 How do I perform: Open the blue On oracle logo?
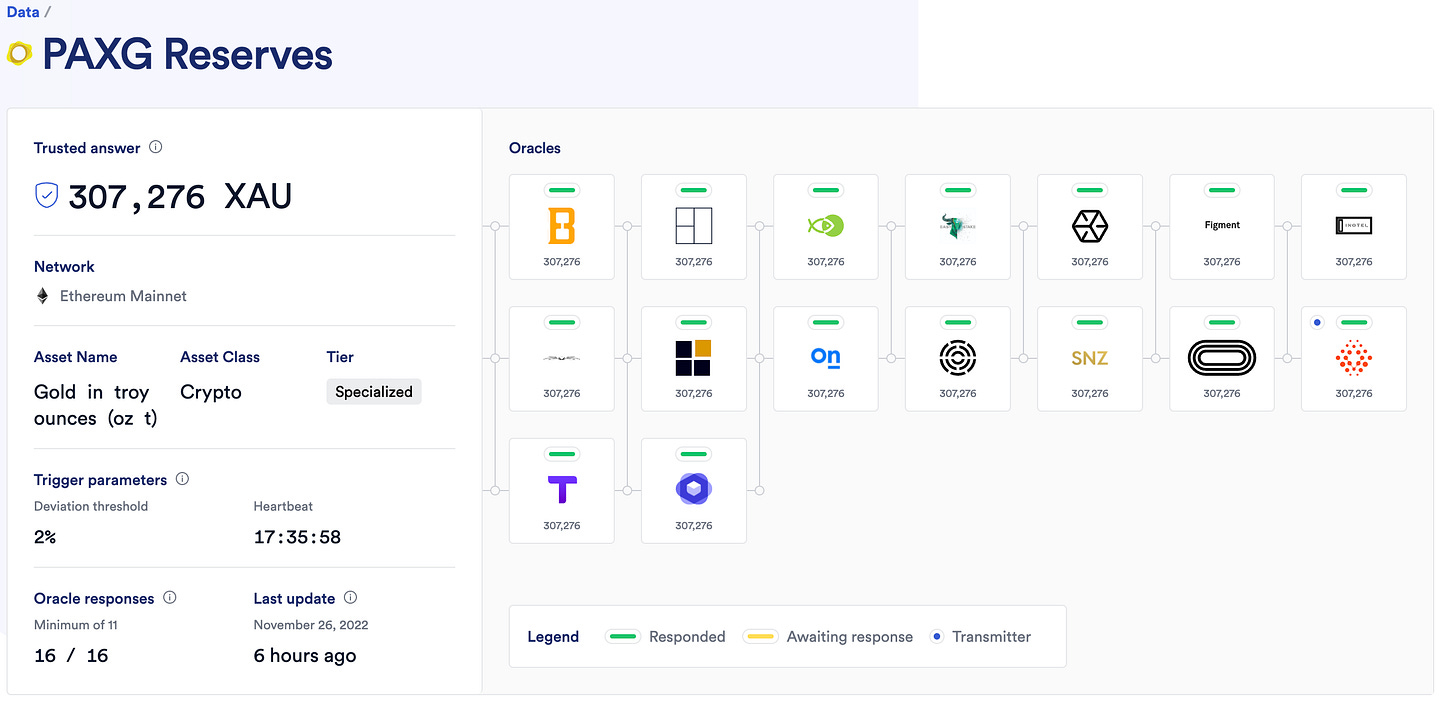coord(826,358)
